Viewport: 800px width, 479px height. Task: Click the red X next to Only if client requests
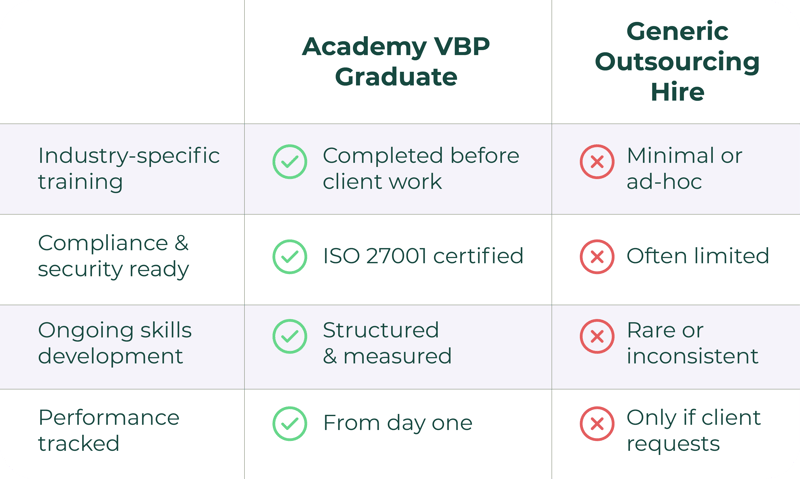click(x=597, y=423)
